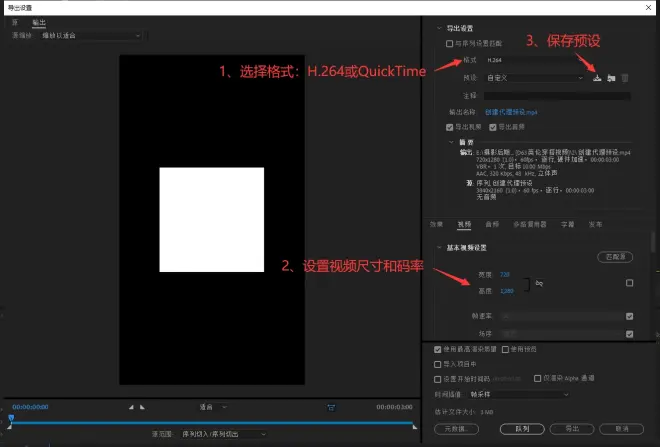The height and width of the screenshot is (447, 660).
Task: Click the video settings panel scrollbar
Action: click(653, 242)
